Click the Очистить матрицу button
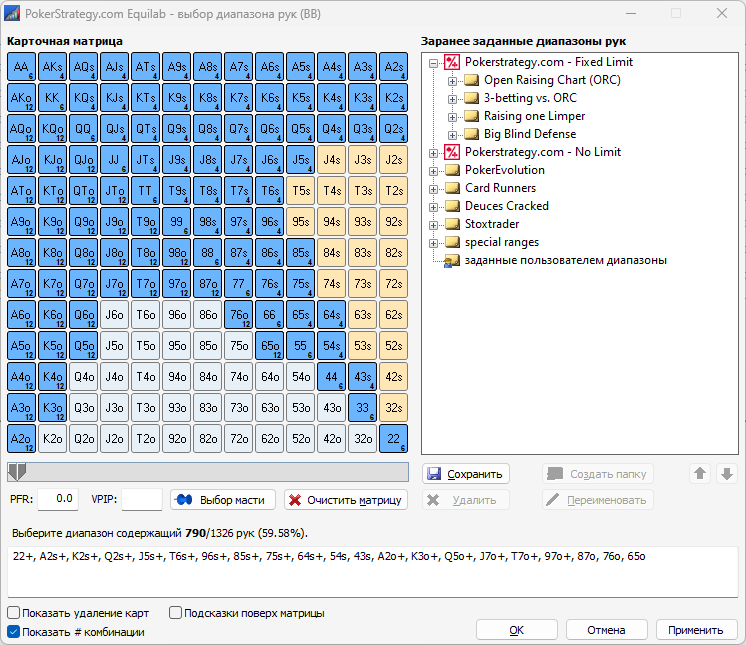This screenshot has width=746, height=645. [x=346, y=500]
